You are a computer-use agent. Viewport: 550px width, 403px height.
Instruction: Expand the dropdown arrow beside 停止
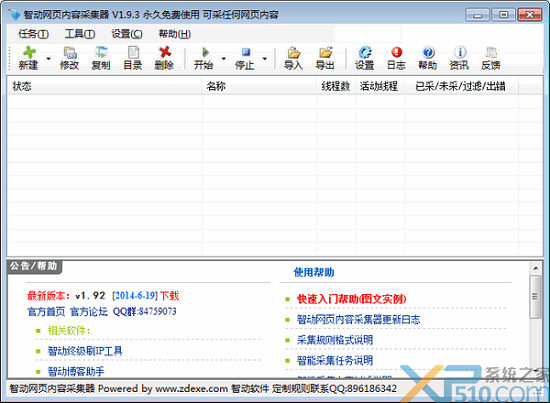coord(264,58)
